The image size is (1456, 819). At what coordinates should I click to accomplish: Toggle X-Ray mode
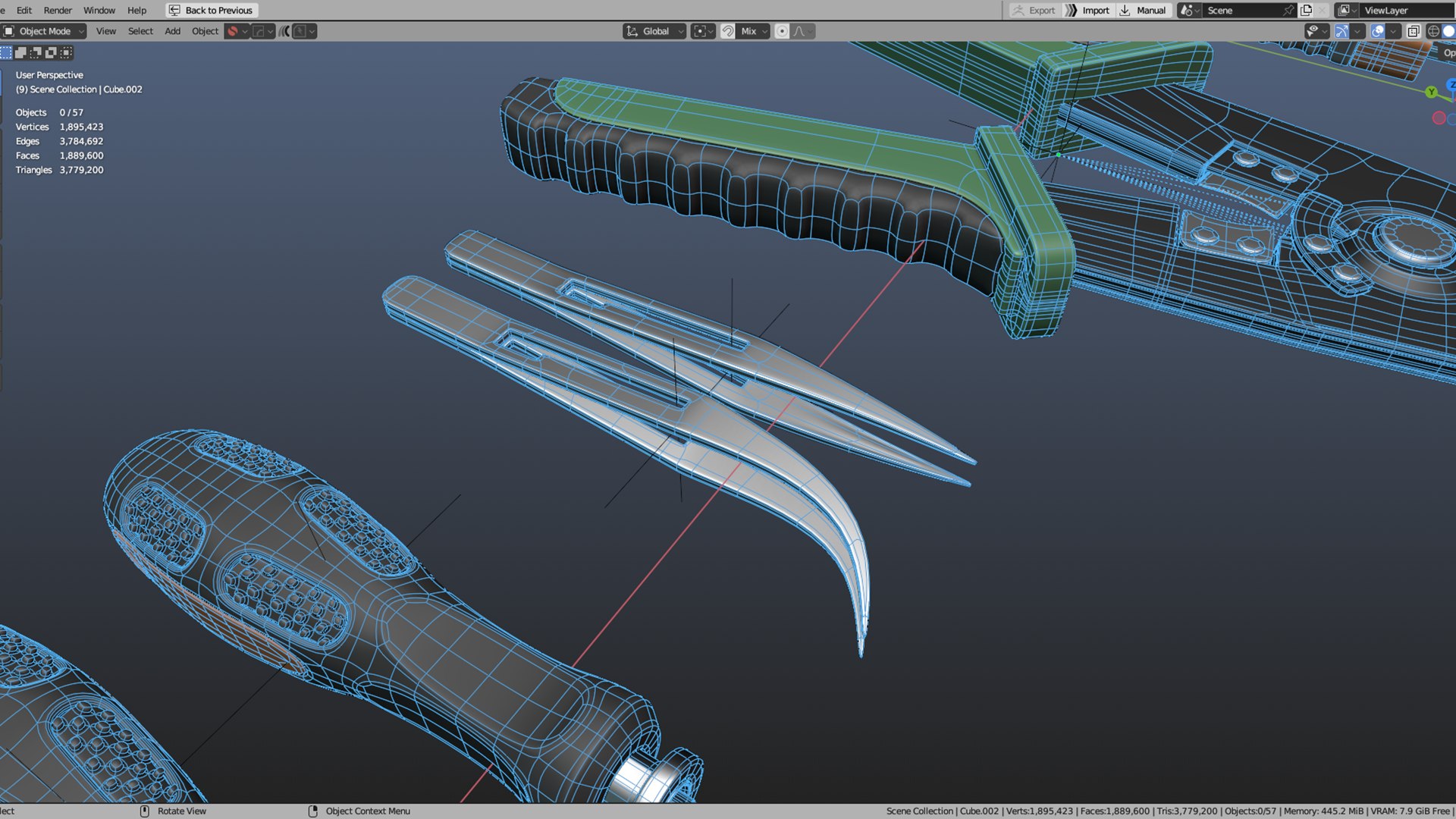coord(1413,31)
